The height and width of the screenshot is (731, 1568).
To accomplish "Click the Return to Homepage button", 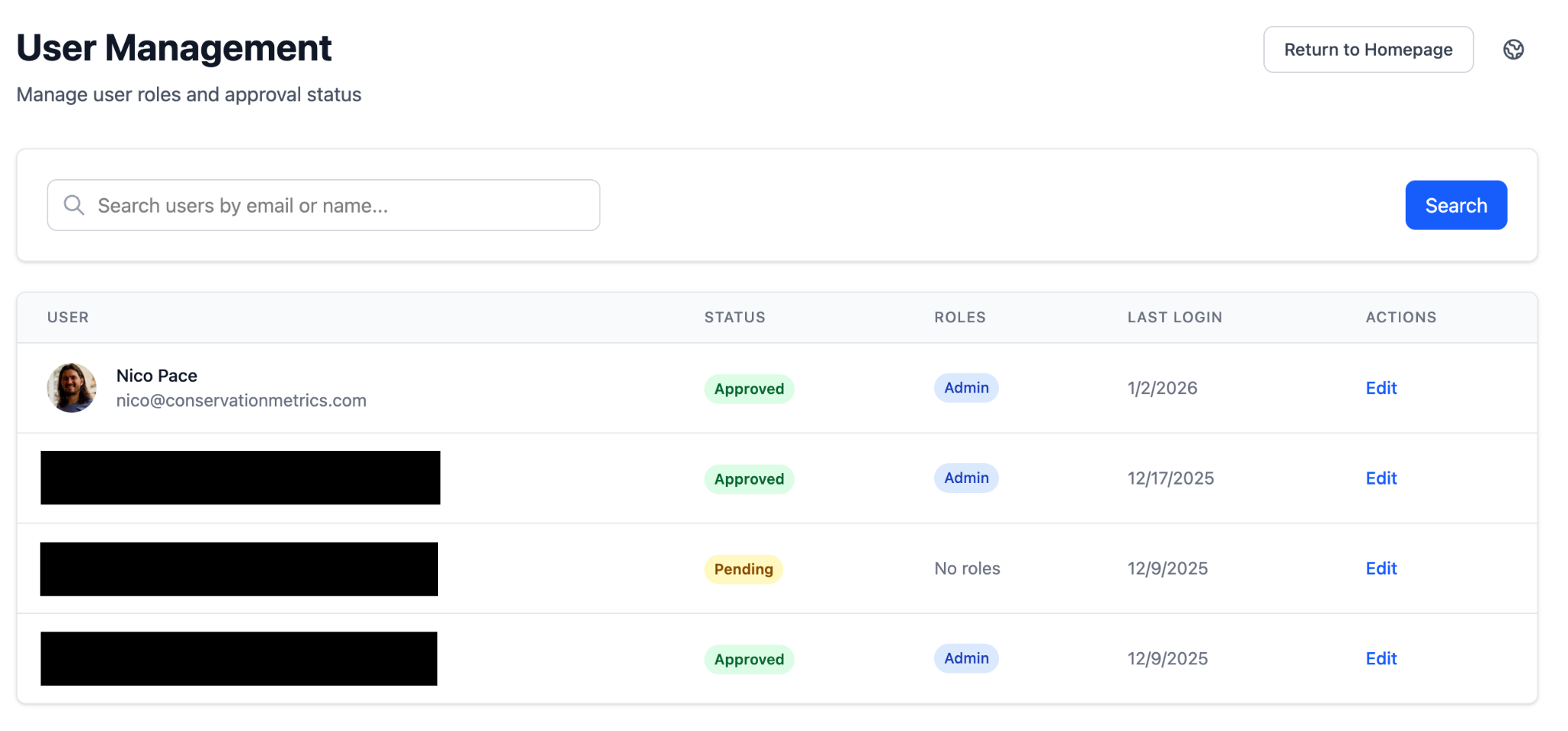I will [1368, 49].
